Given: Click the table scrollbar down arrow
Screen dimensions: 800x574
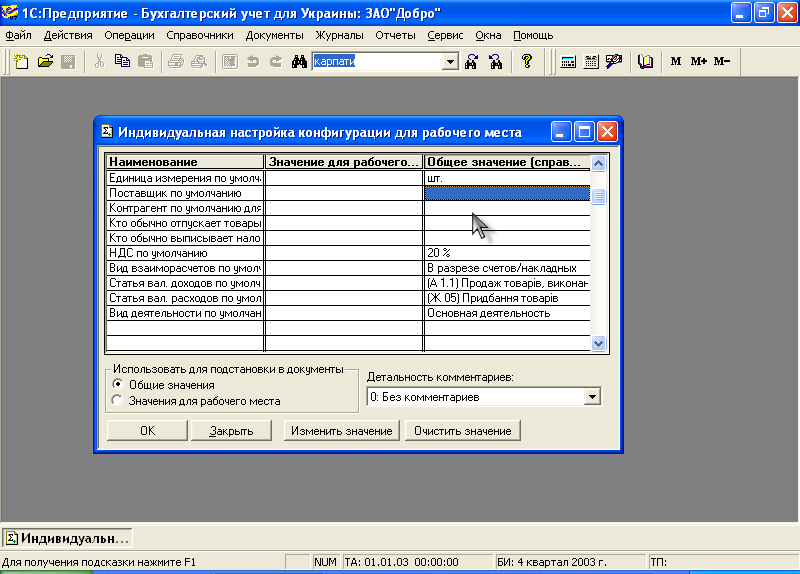Looking at the screenshot, I should (598, 343).
